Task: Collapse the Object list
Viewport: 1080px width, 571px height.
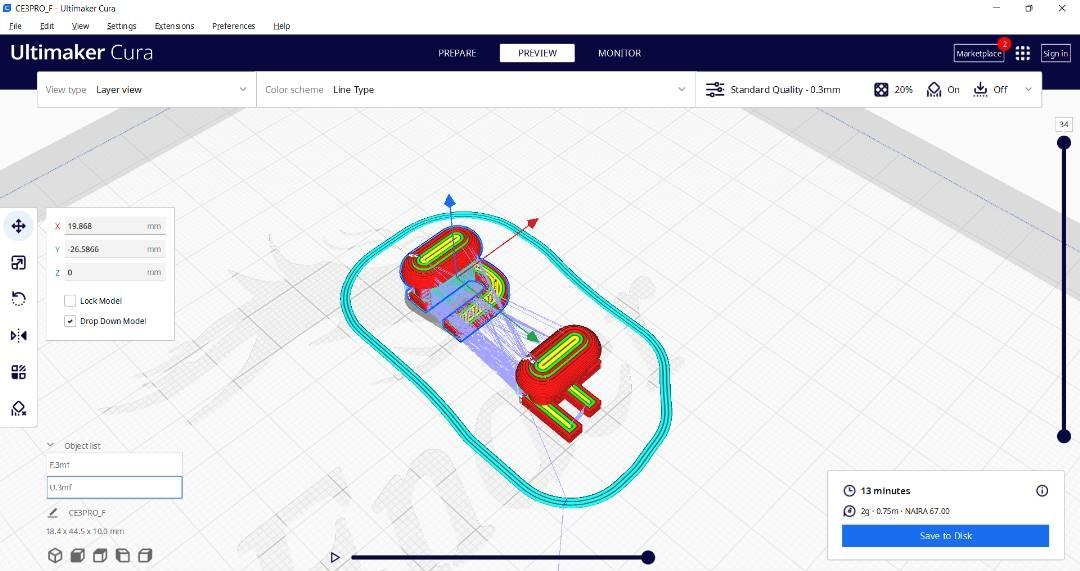Action: pos(50,446)
